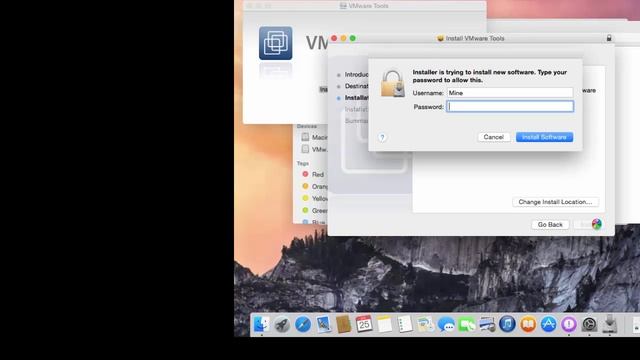This screenshot has width=640, height=360.
Task: Open Messages from the Dock
Action: (446, 325)
